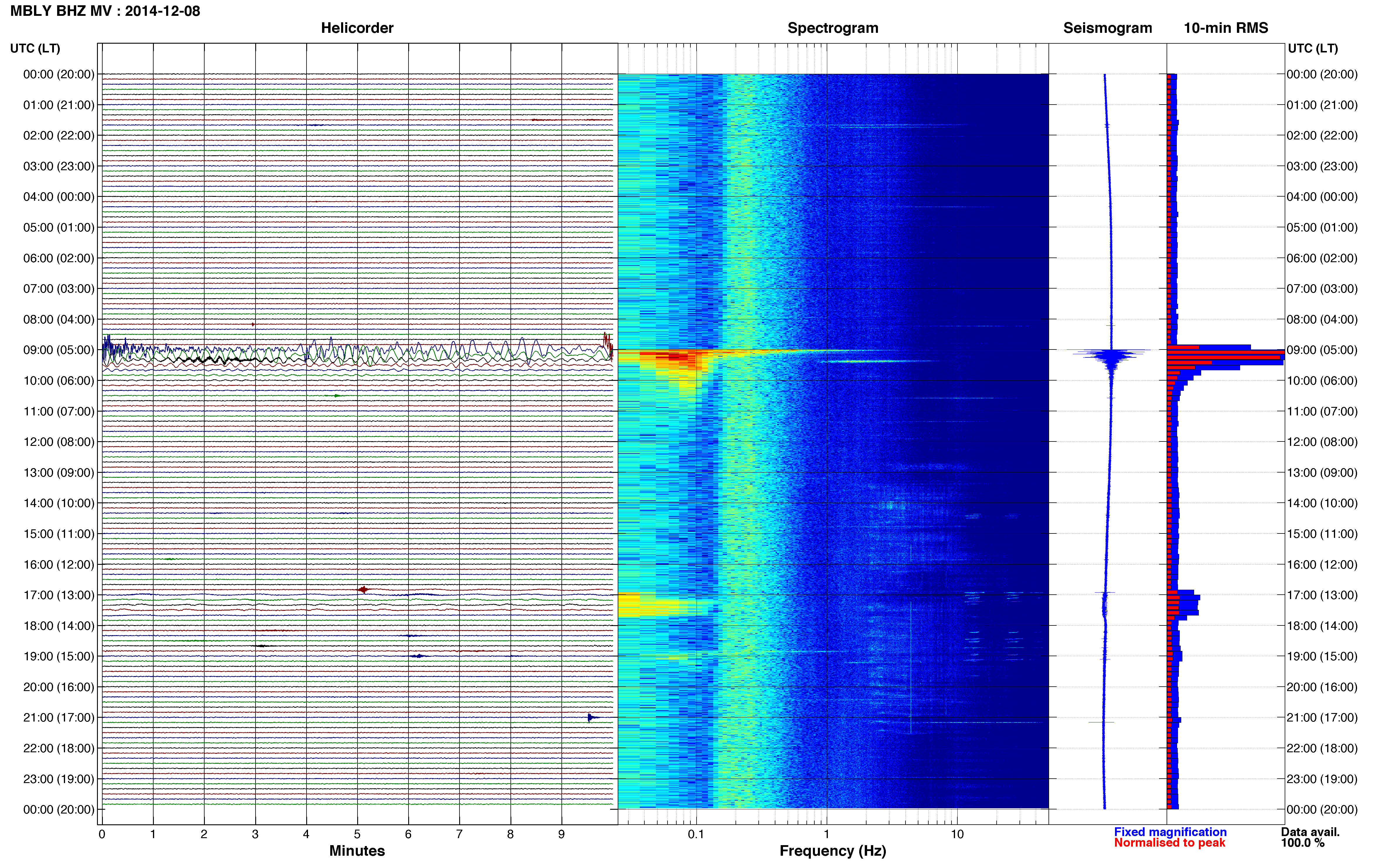Click left time label '11:00 (07:00)'
The image size is (1389, 868).
59,411
